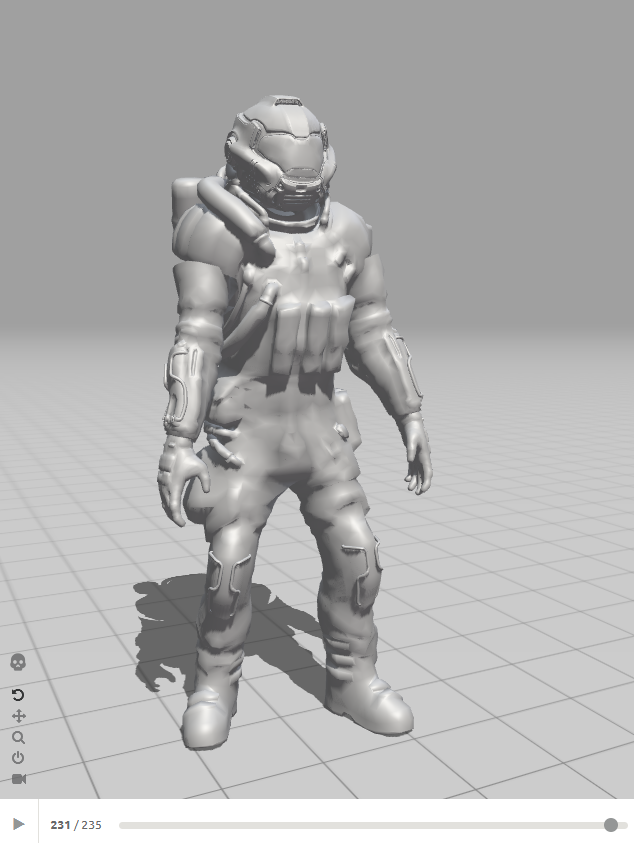This screenshot has height=843, width=634.
Task: Select the pan move tool
Action: (x=18, y=716)
